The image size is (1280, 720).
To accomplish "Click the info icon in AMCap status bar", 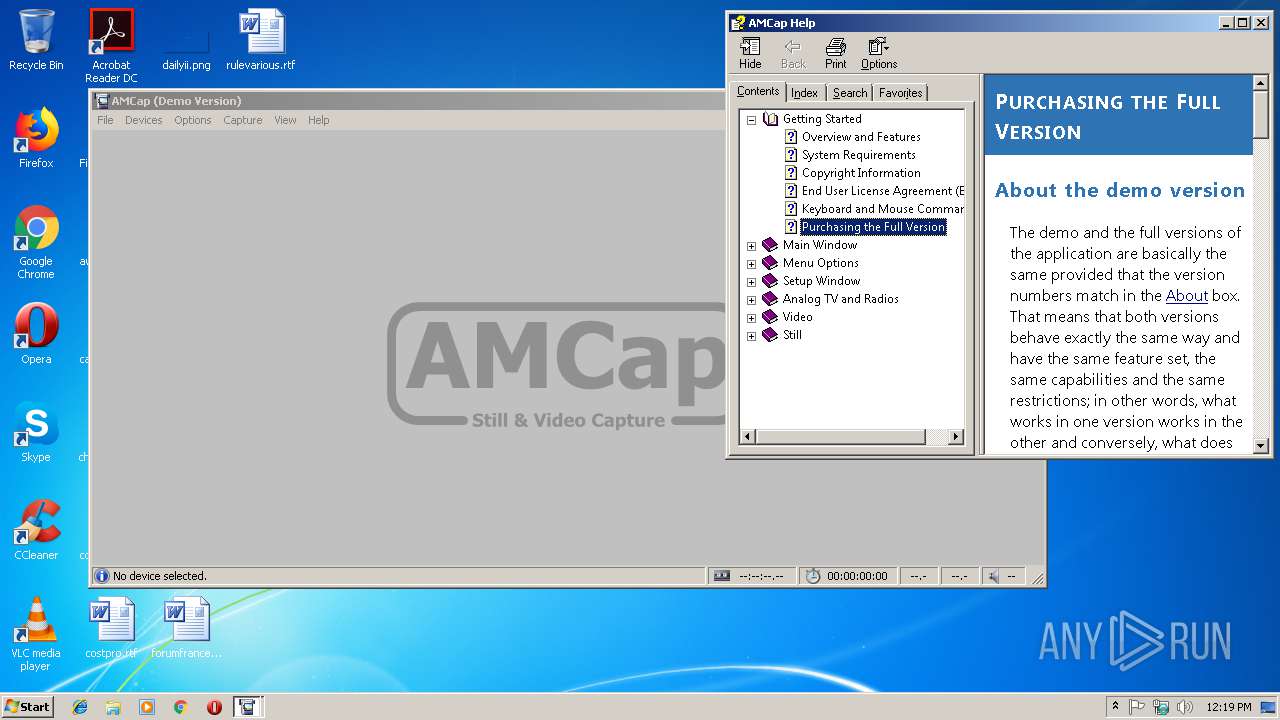I will (x=101, y=576).
